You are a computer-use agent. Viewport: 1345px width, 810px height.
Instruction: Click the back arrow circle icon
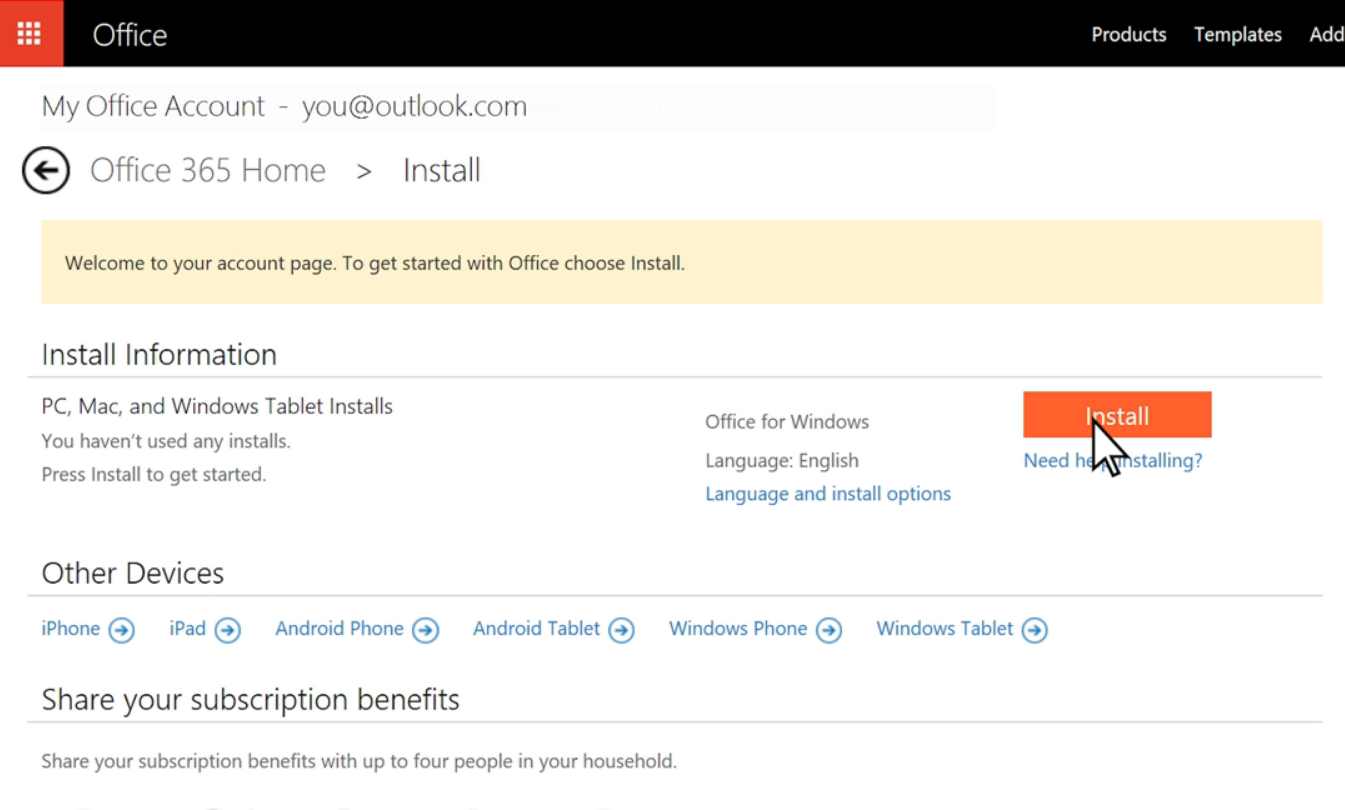pos(46,171)
